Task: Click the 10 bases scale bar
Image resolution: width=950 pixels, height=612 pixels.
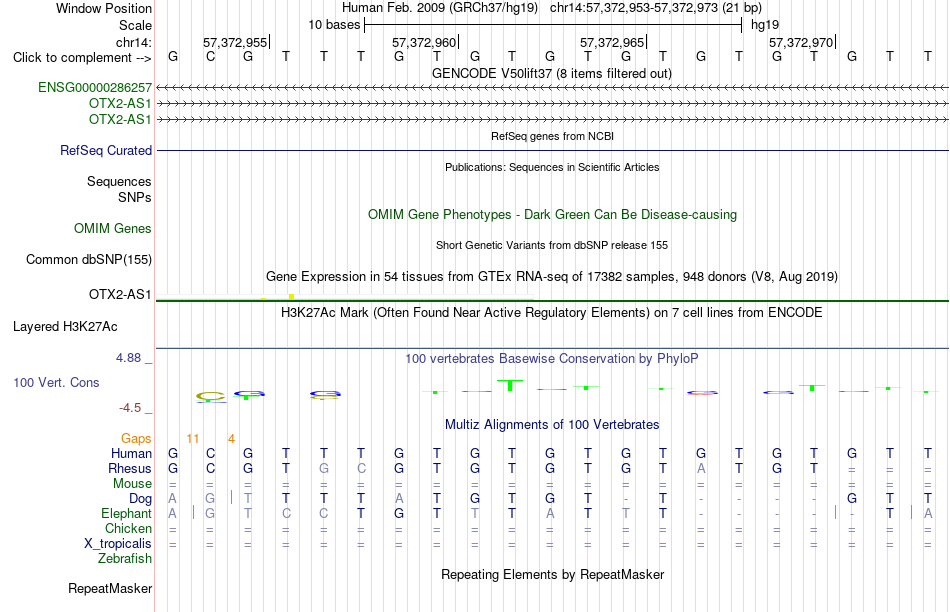Action: 553,25
